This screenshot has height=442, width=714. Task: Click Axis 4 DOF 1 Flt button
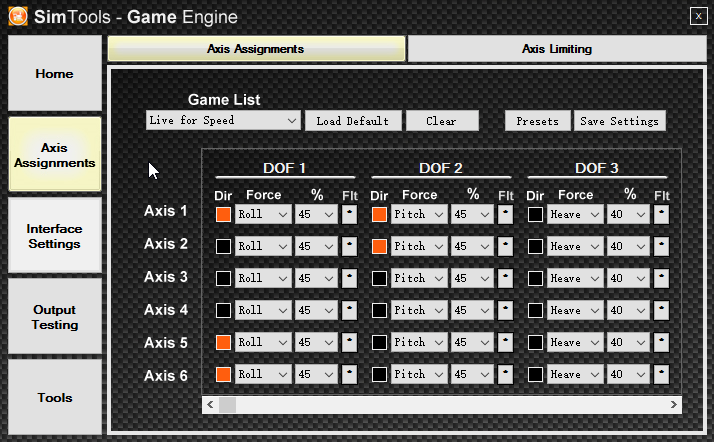(x=349, y=310)
